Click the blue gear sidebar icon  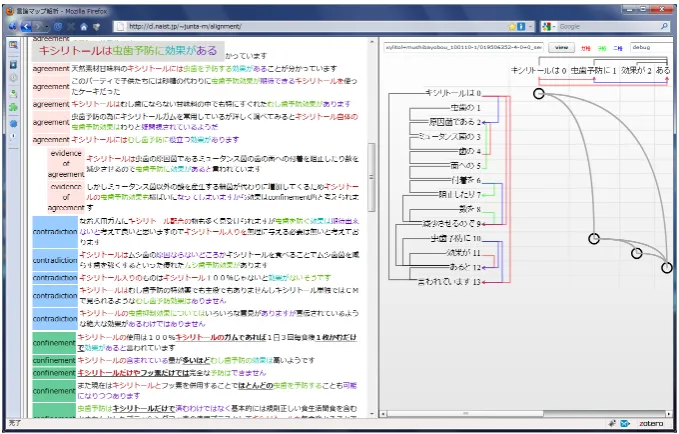coord(13,124)
